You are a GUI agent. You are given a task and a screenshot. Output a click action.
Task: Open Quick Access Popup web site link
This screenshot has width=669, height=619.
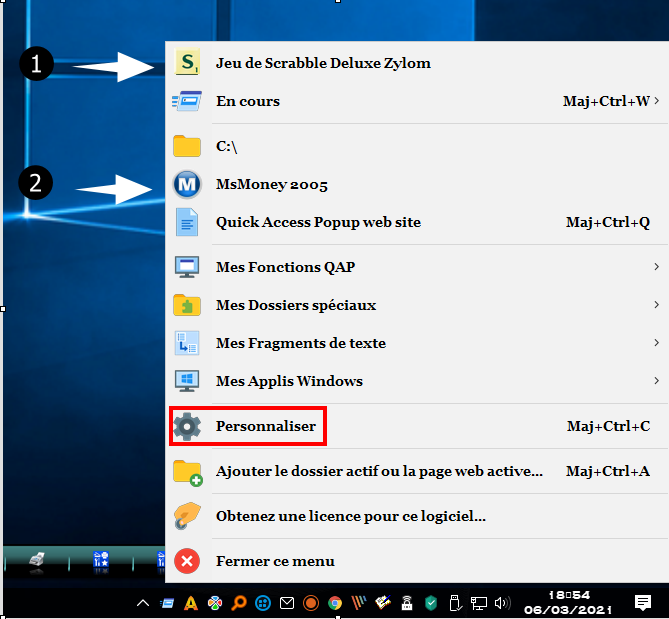click(x=318, y=223)
